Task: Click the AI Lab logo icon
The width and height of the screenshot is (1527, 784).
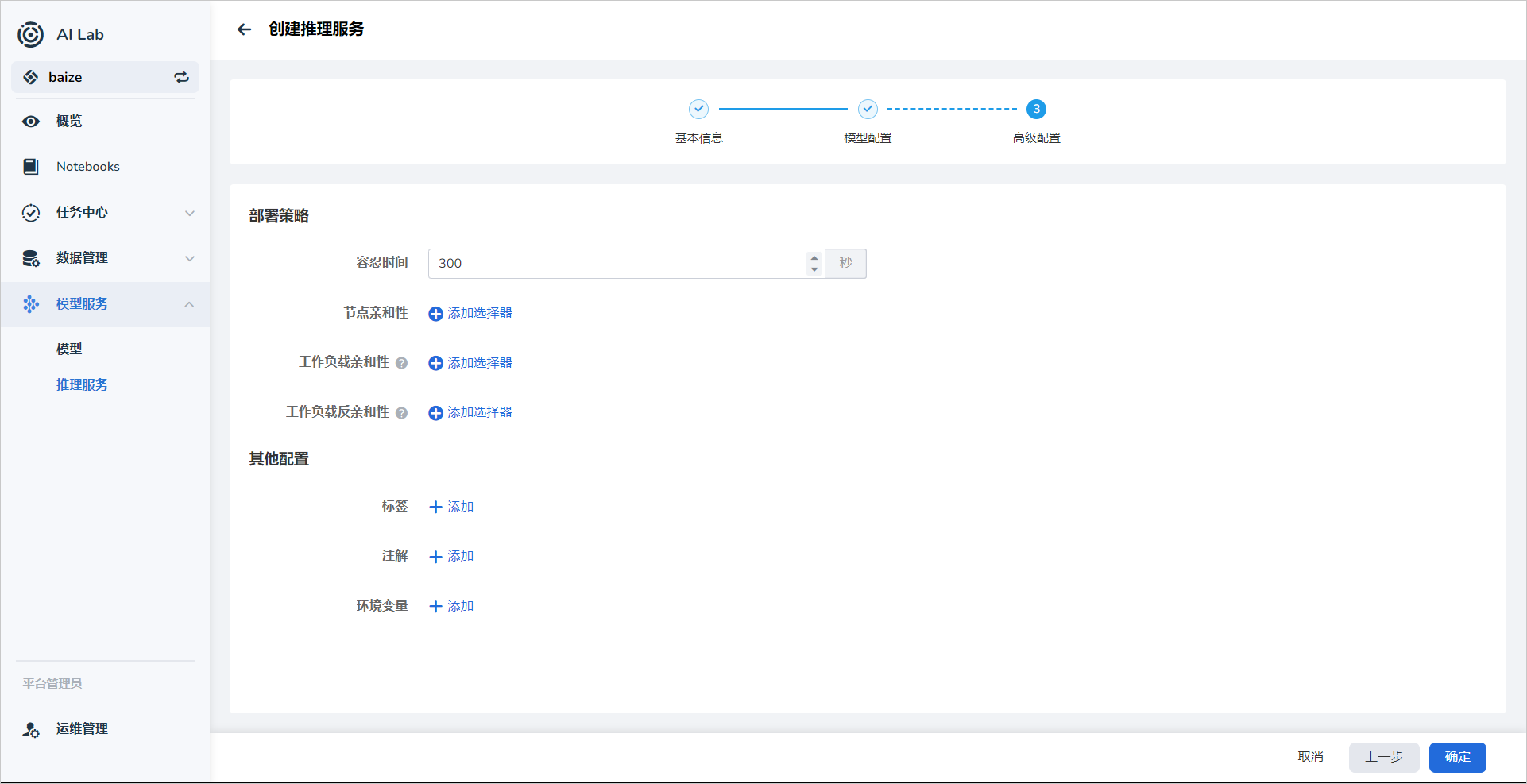Action: coord(30,34)
